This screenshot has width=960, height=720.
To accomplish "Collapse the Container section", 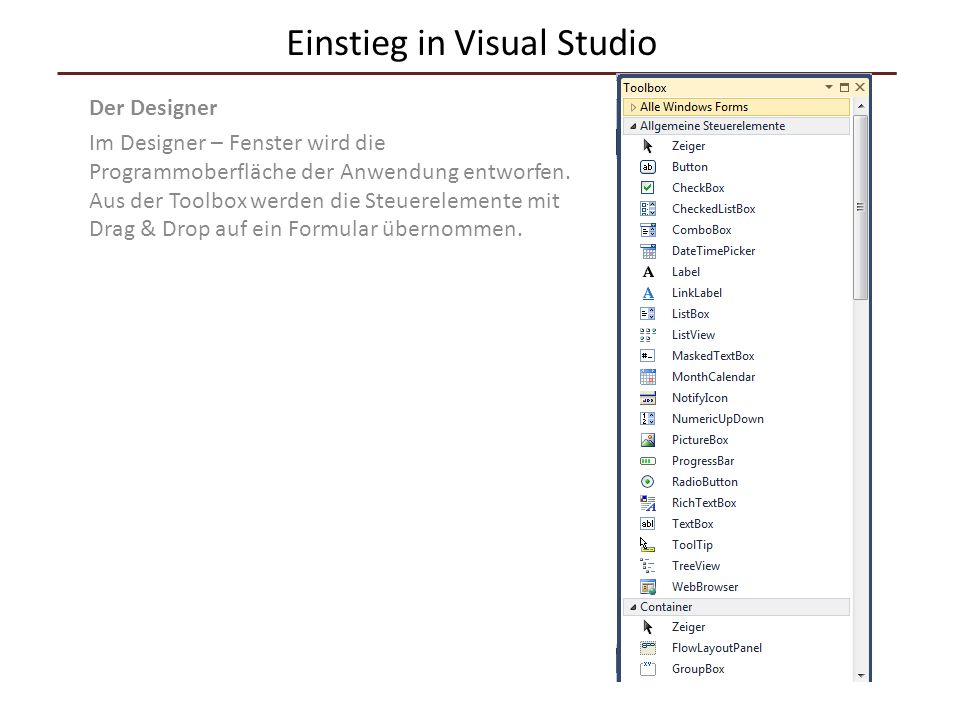I will tap(633, 607).
